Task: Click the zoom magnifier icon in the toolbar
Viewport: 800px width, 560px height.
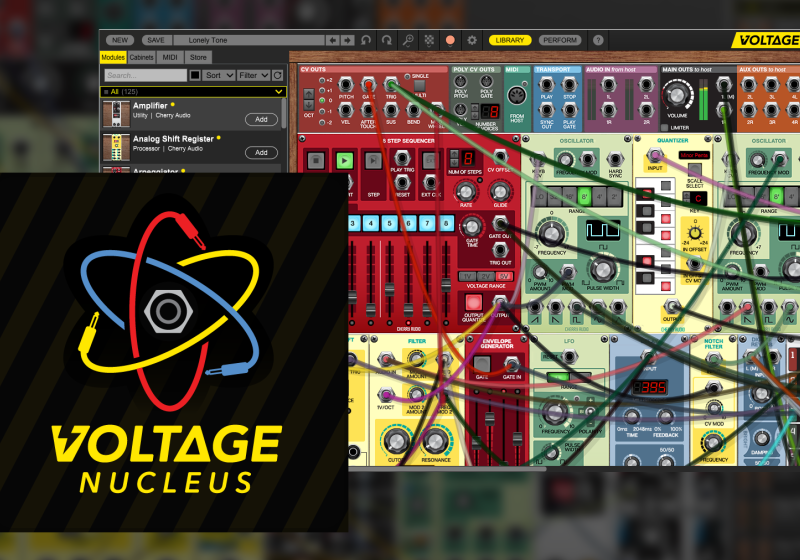Action: [408, 40]
